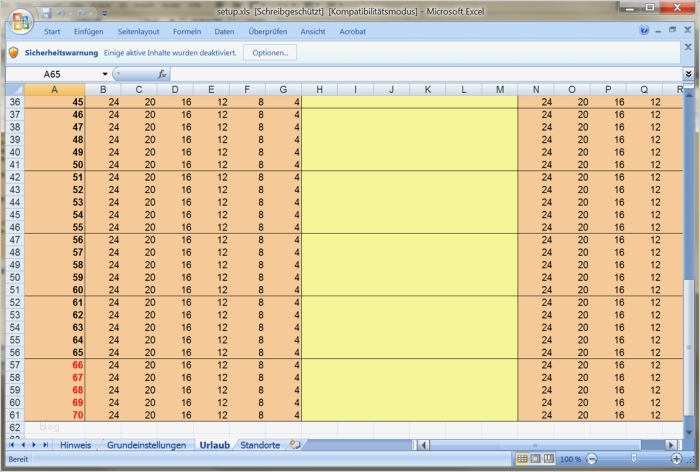Select row 57 header
The height and width of the screenshot is (472, 700).
(15, 365)
